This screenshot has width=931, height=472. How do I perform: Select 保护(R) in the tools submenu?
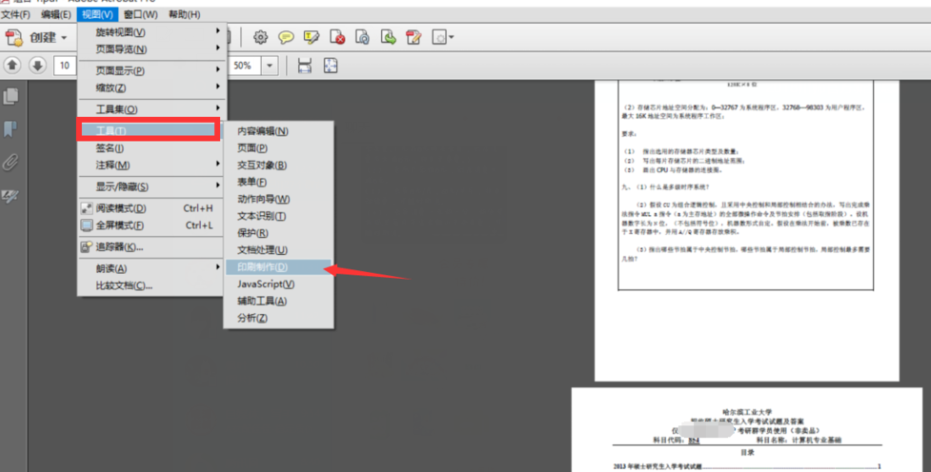(x=278, y=233)
